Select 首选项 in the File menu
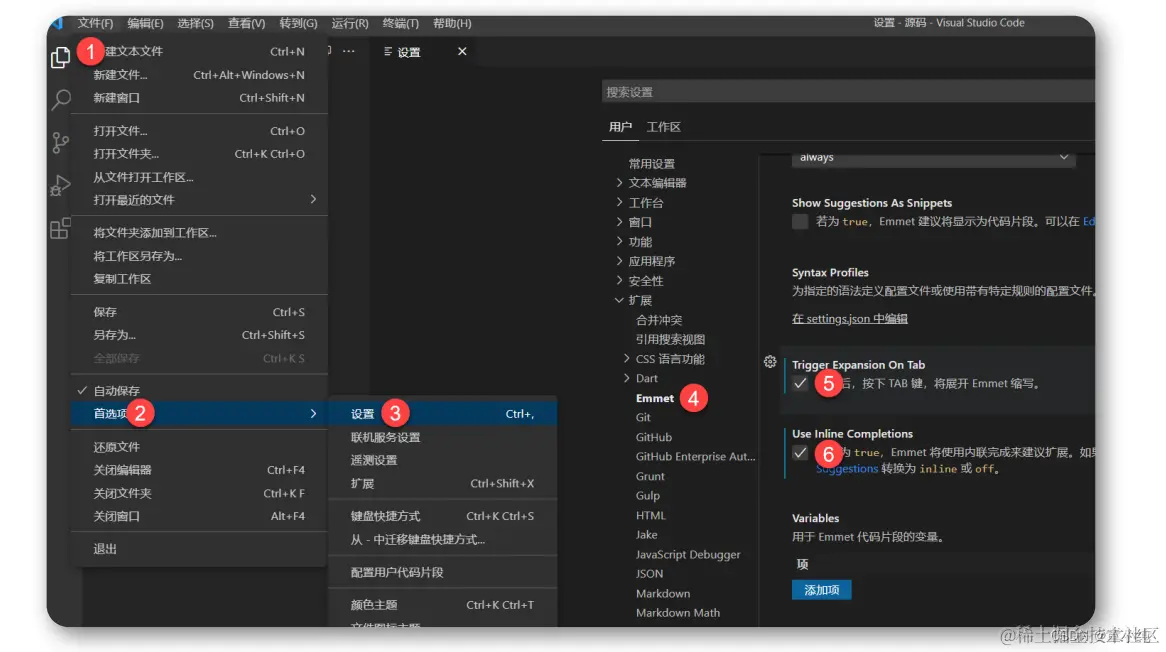This screenshot has width=1166, height=652. 199,413
